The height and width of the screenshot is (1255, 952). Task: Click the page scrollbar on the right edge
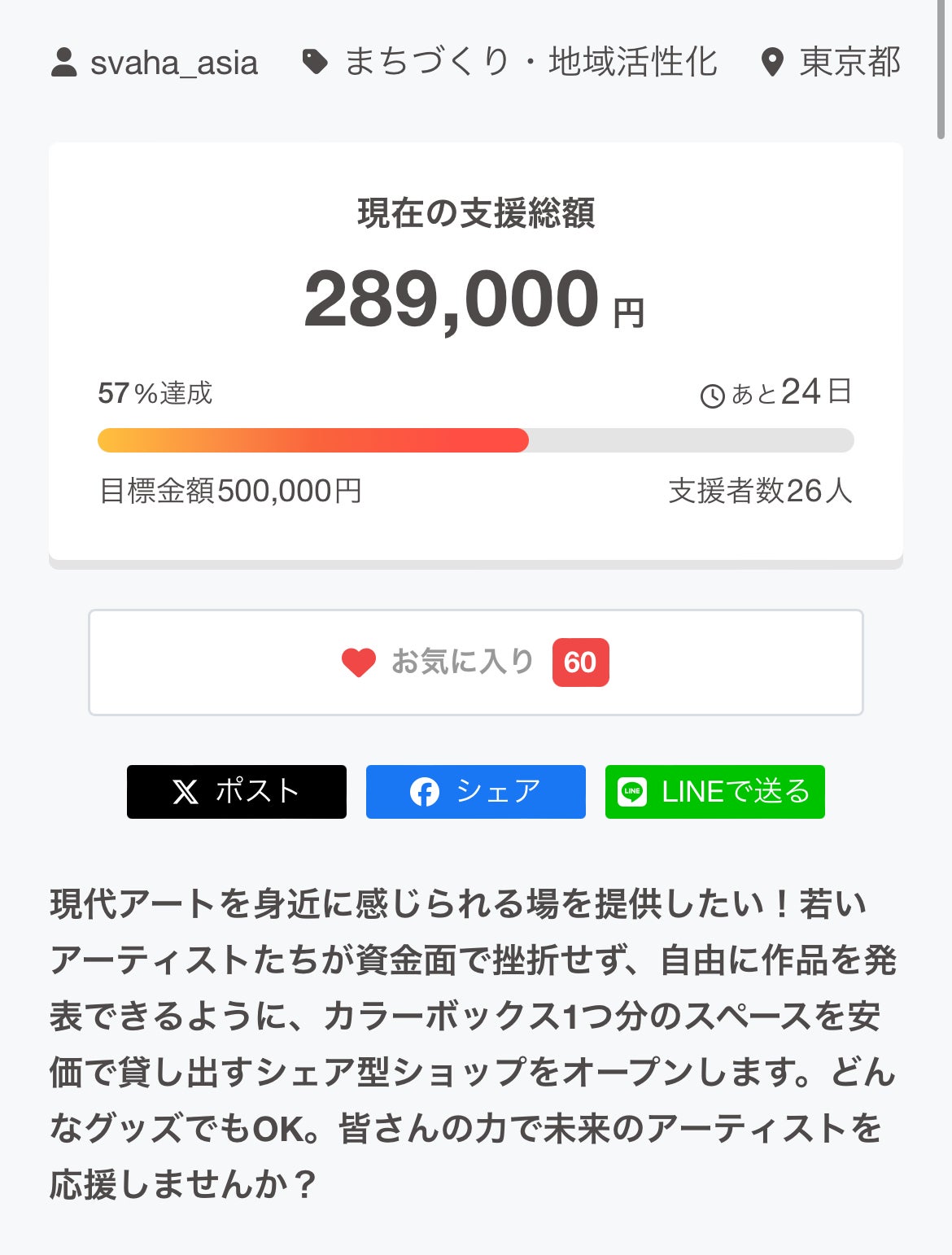click(941, 69)
